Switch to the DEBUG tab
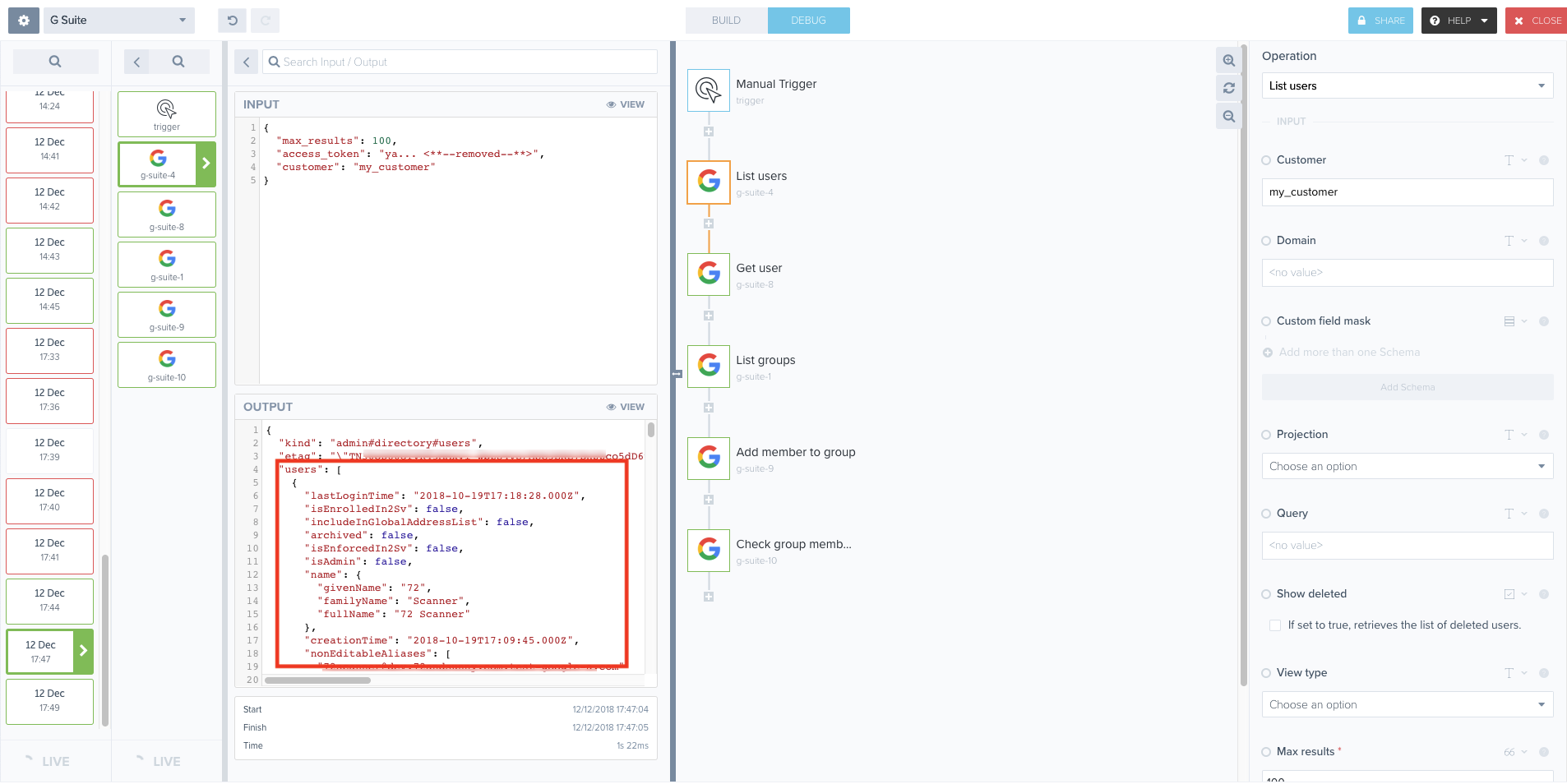The width and height of the screenshot is (1567, 784). pos(808,21)
